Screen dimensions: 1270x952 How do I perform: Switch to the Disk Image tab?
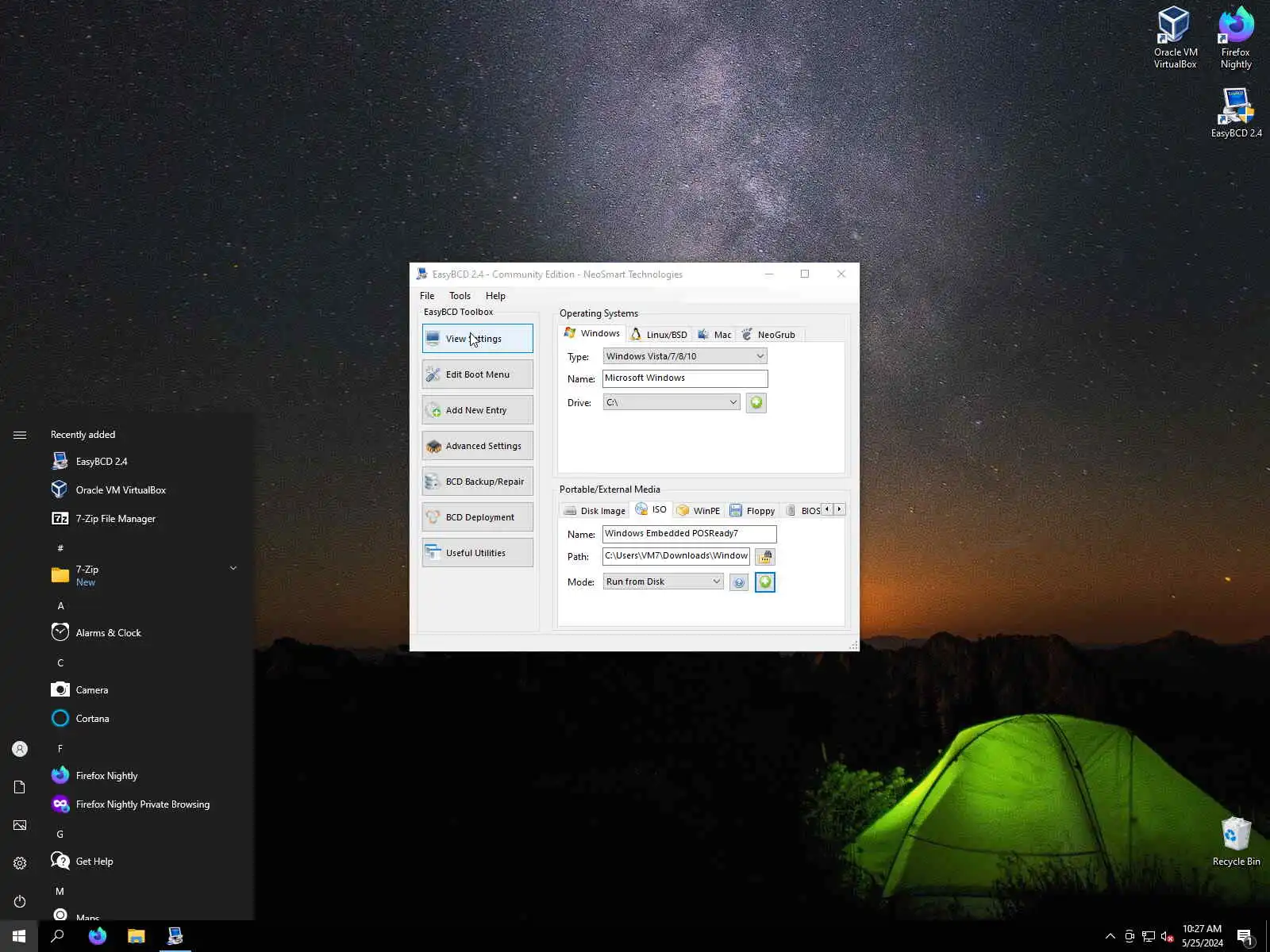[x=595, y=511]
